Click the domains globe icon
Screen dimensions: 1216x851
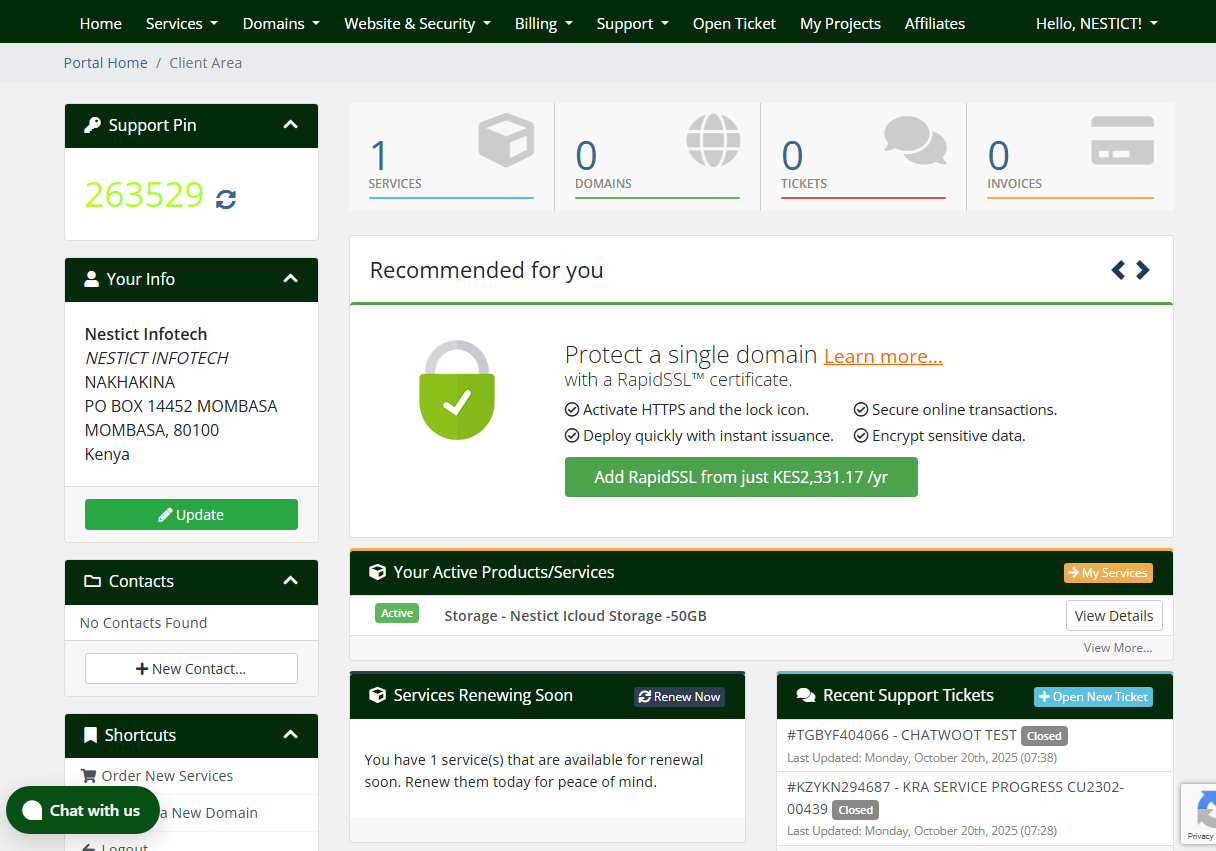pos(713,141)
